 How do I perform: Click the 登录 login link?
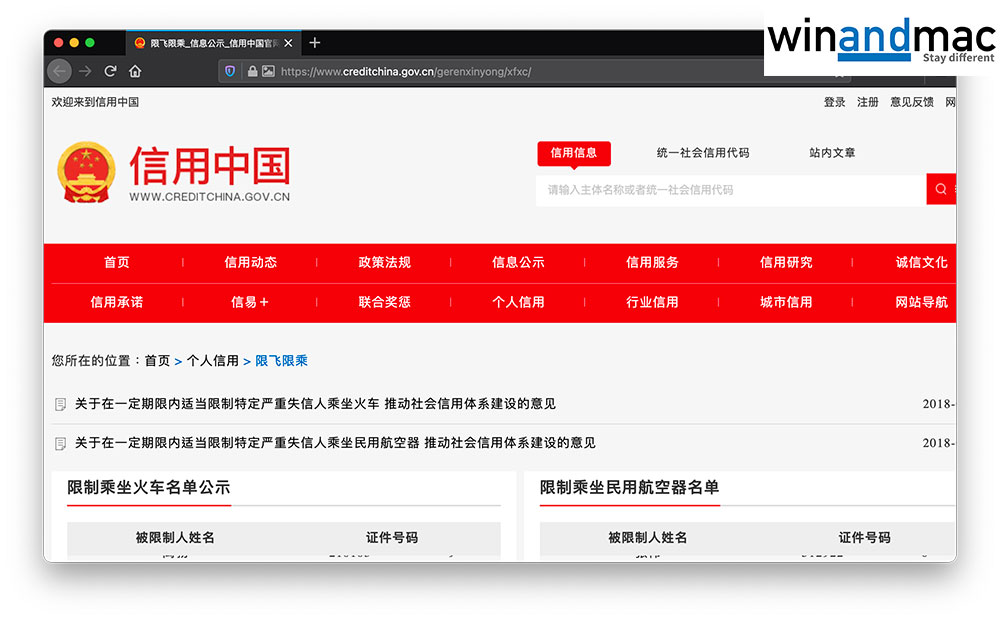[834, 102]
